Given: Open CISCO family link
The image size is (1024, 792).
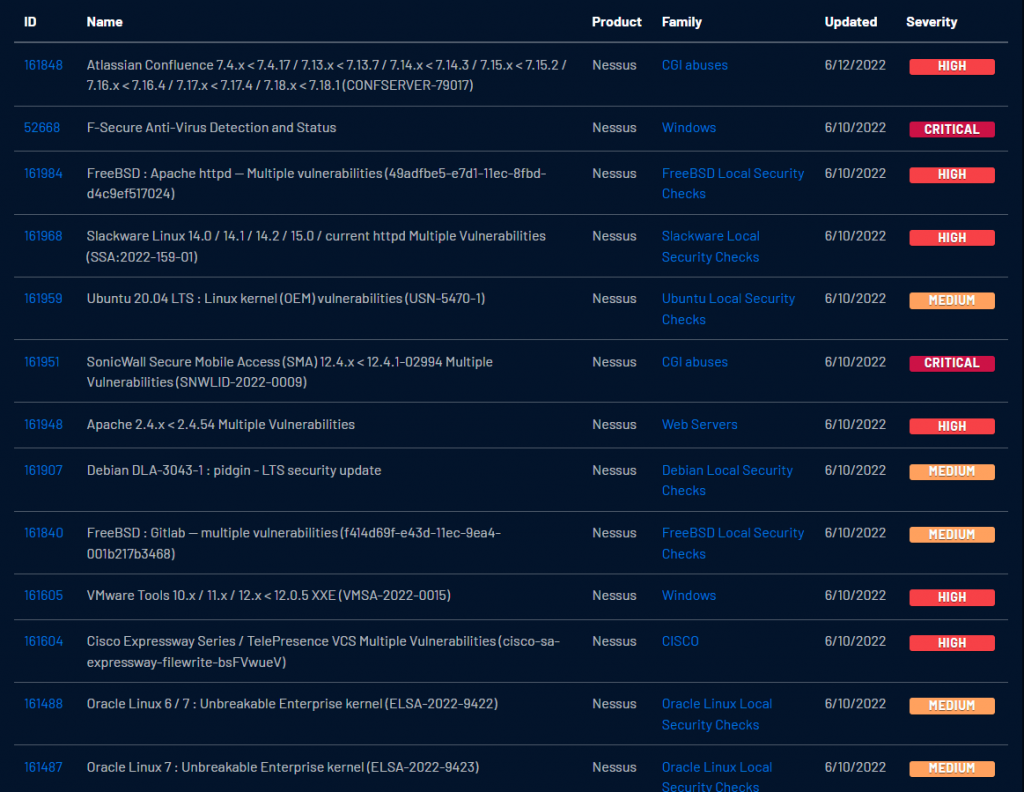Looking at the screenshot, I should (x=680, y=641).
